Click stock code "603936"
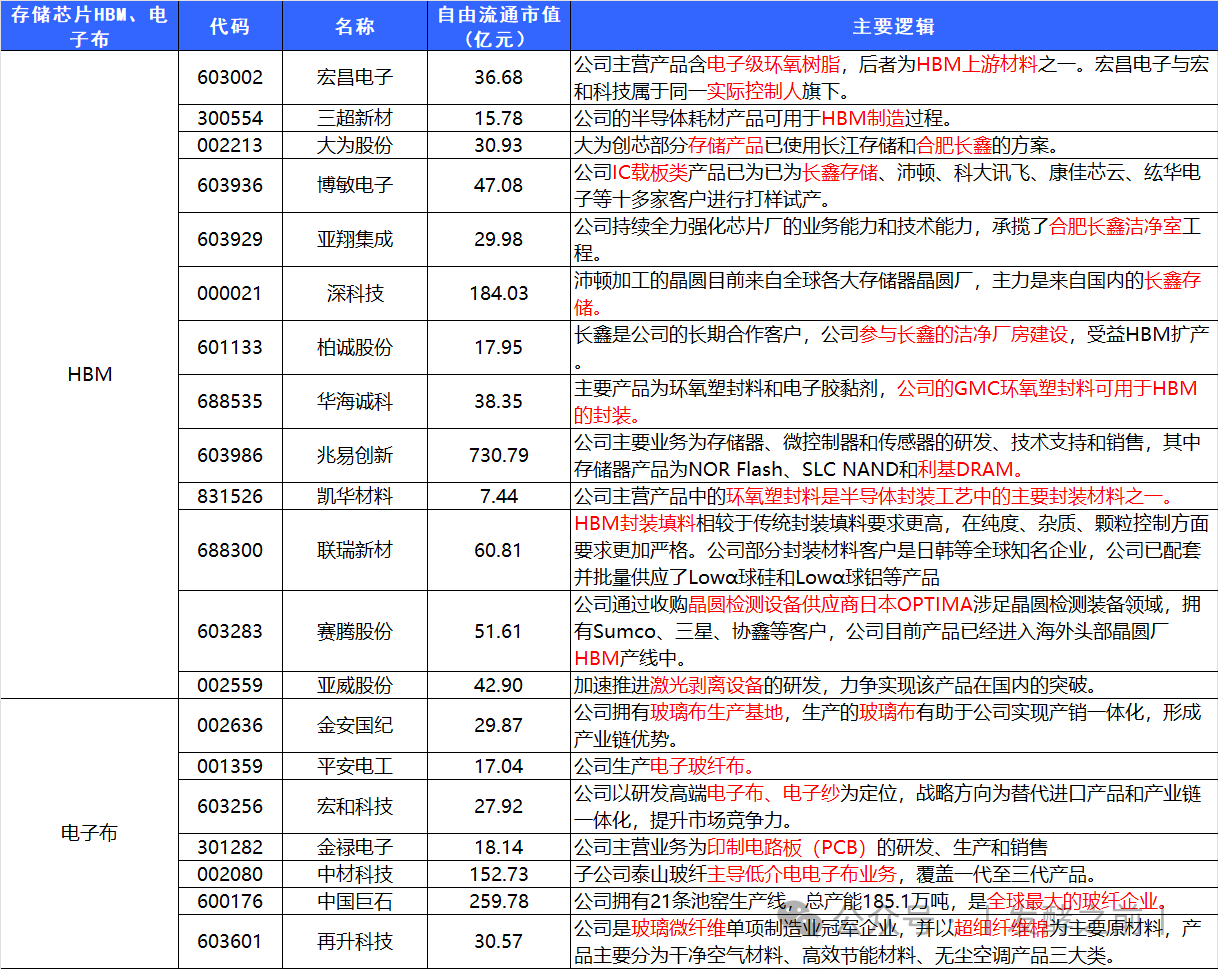This screenshot has height=969, width=1218. pos(230,185)
